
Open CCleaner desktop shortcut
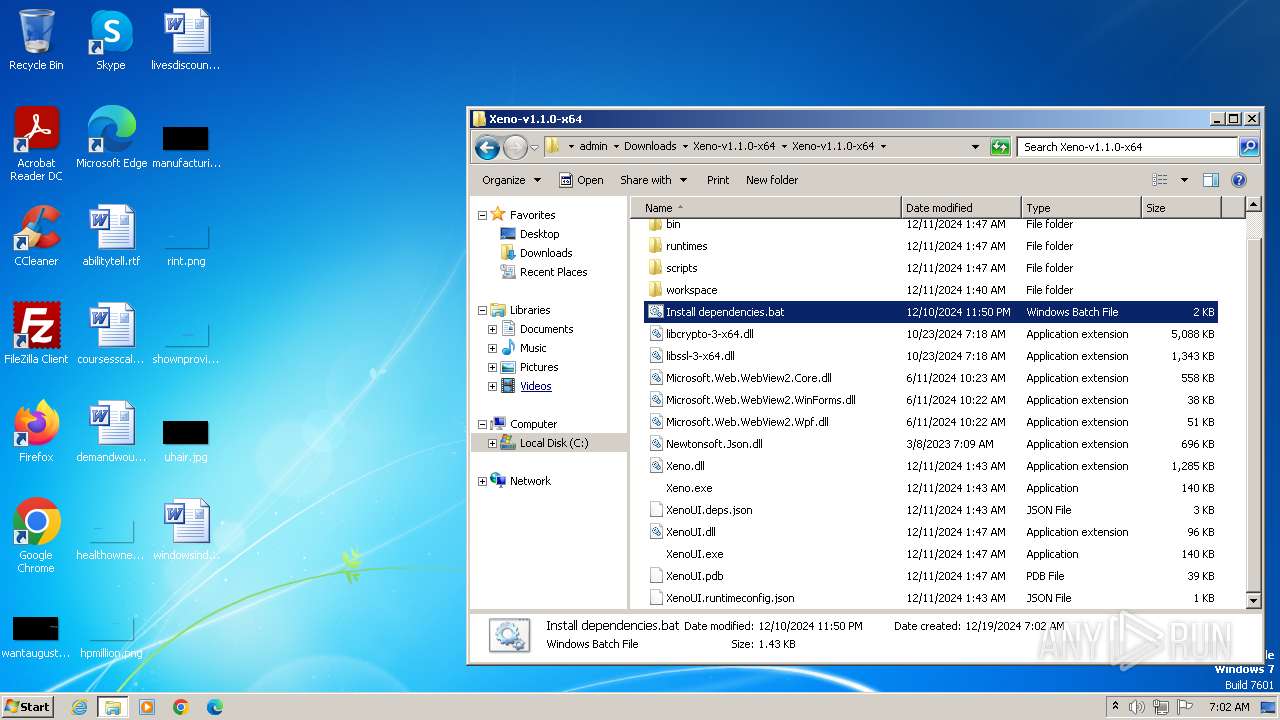tap(36, 236)
